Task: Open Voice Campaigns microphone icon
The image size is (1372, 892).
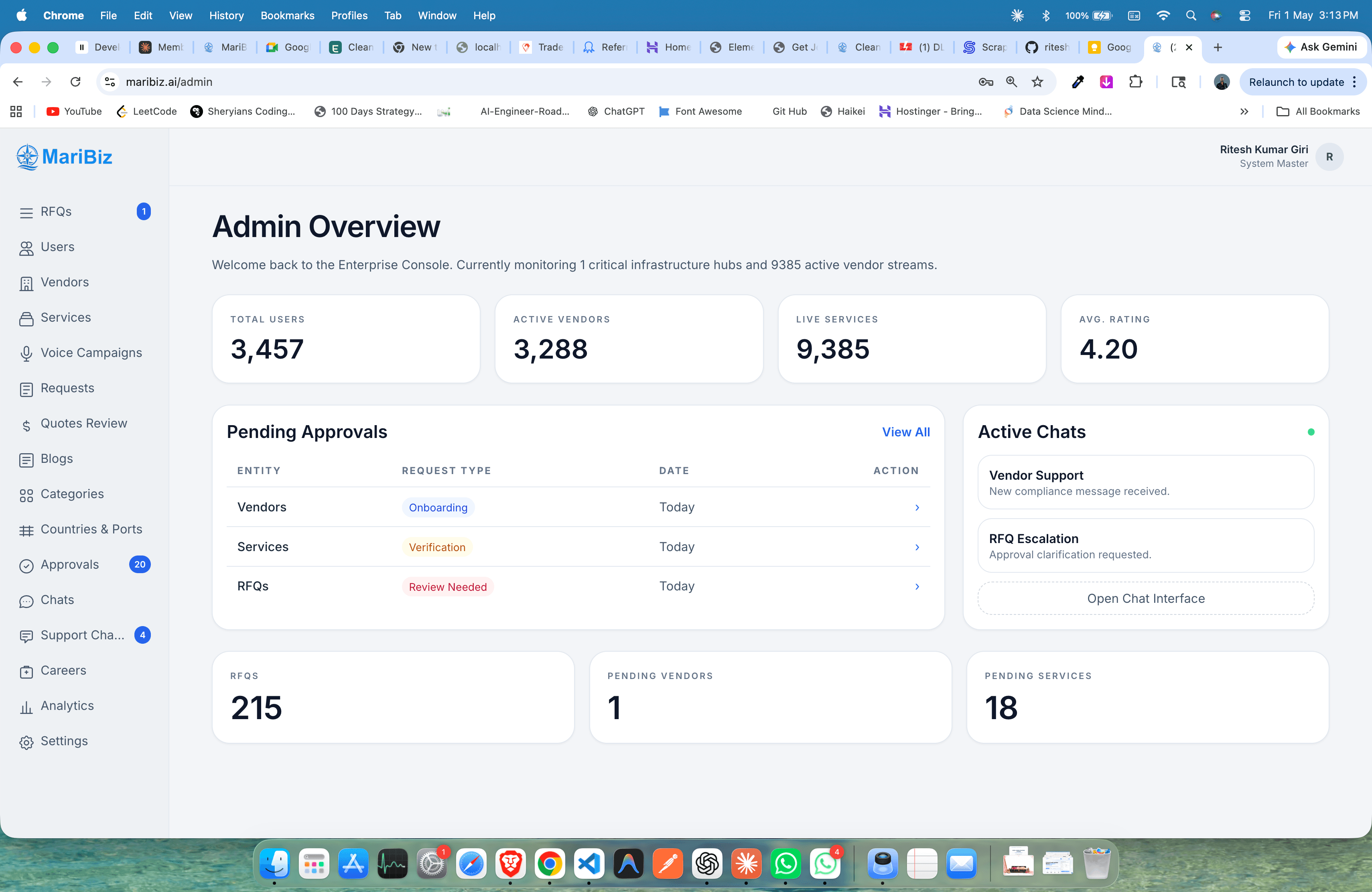Action: [x=26, y=353]
